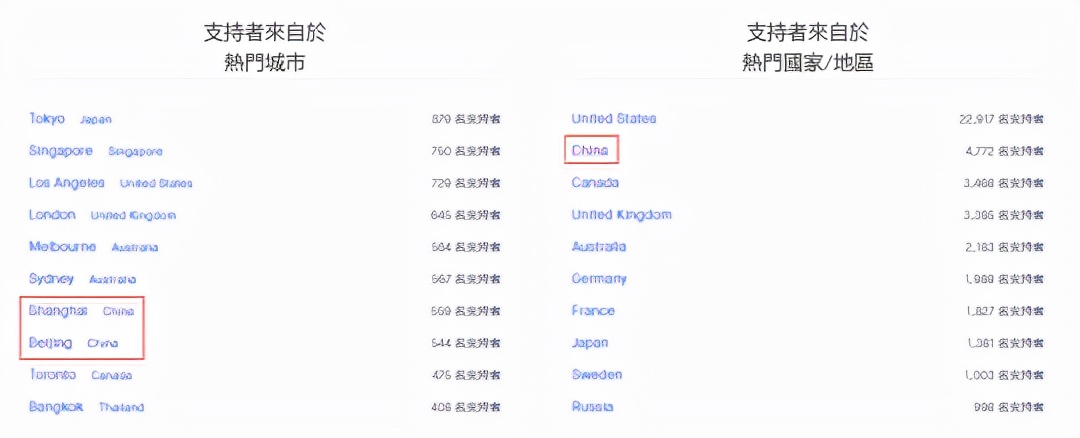Open the Sweden country link

pyautogui.click(x=597, y=375)
